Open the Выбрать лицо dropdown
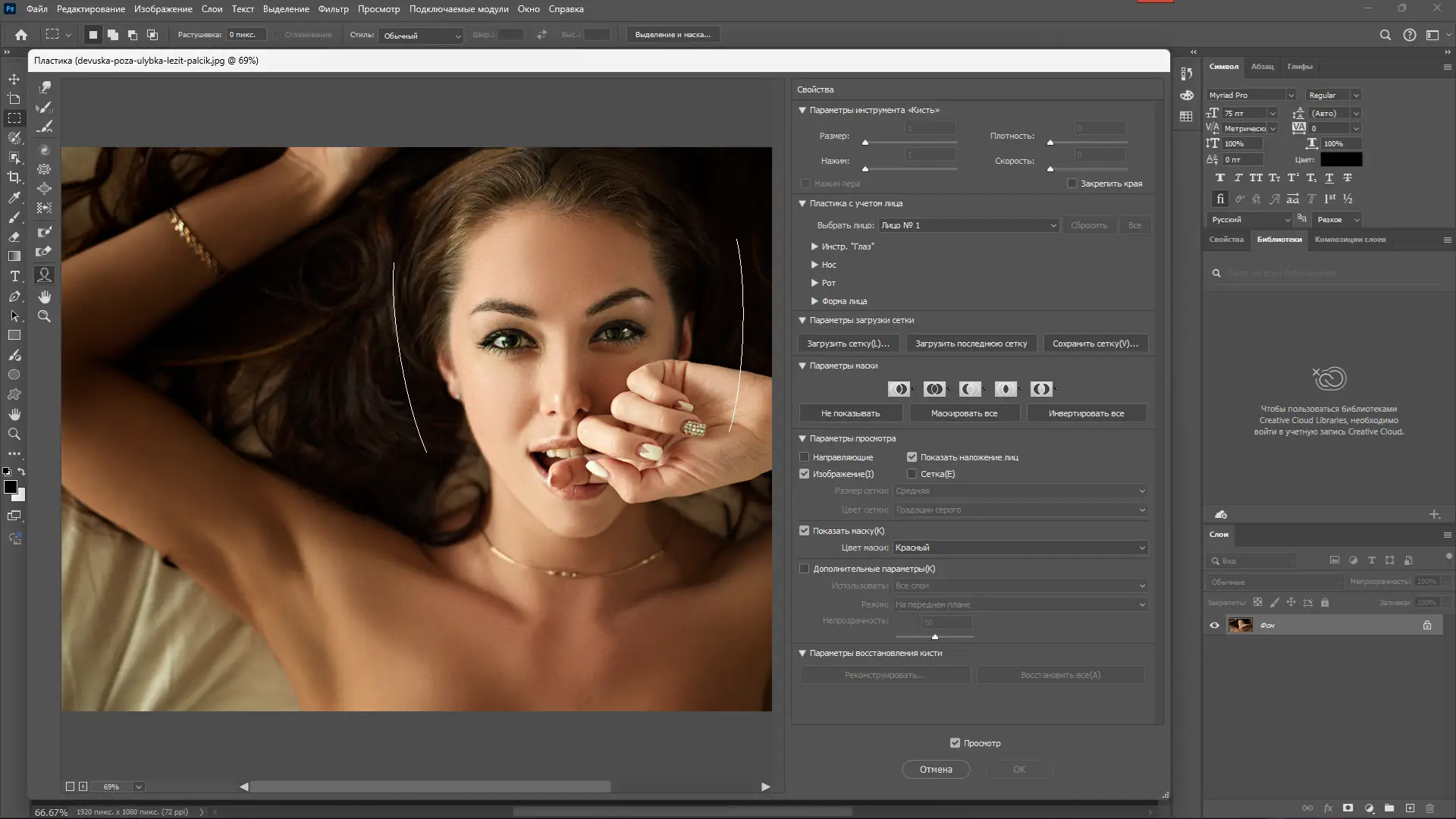The image size is (1456, 819). pos(968,225)
